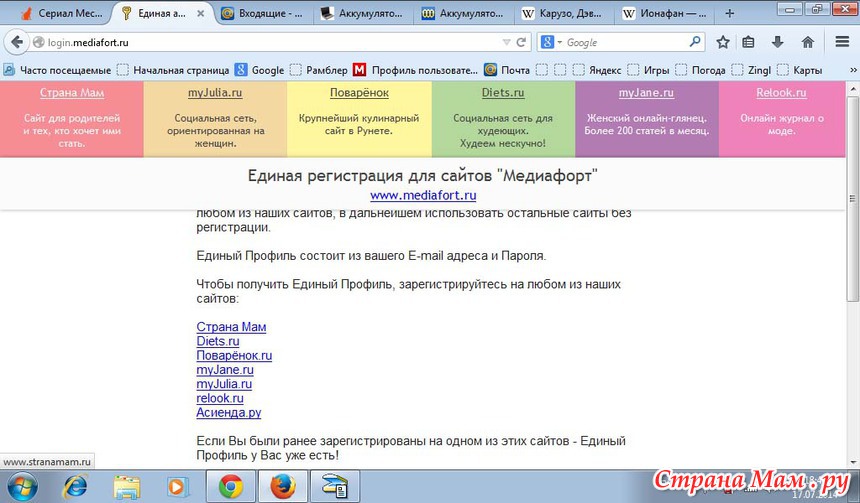
Task: Open the Часто посещаемые bookmark folder
Action: [57, 70]
